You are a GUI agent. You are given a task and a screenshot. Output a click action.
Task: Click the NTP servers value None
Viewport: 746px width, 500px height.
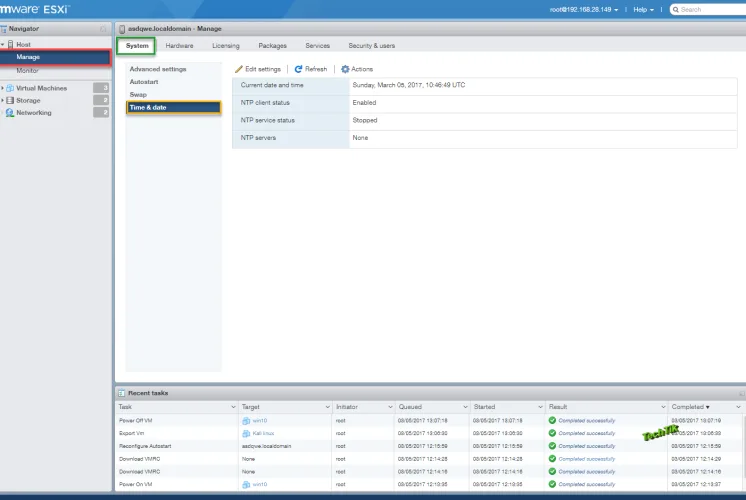[360, 138]
